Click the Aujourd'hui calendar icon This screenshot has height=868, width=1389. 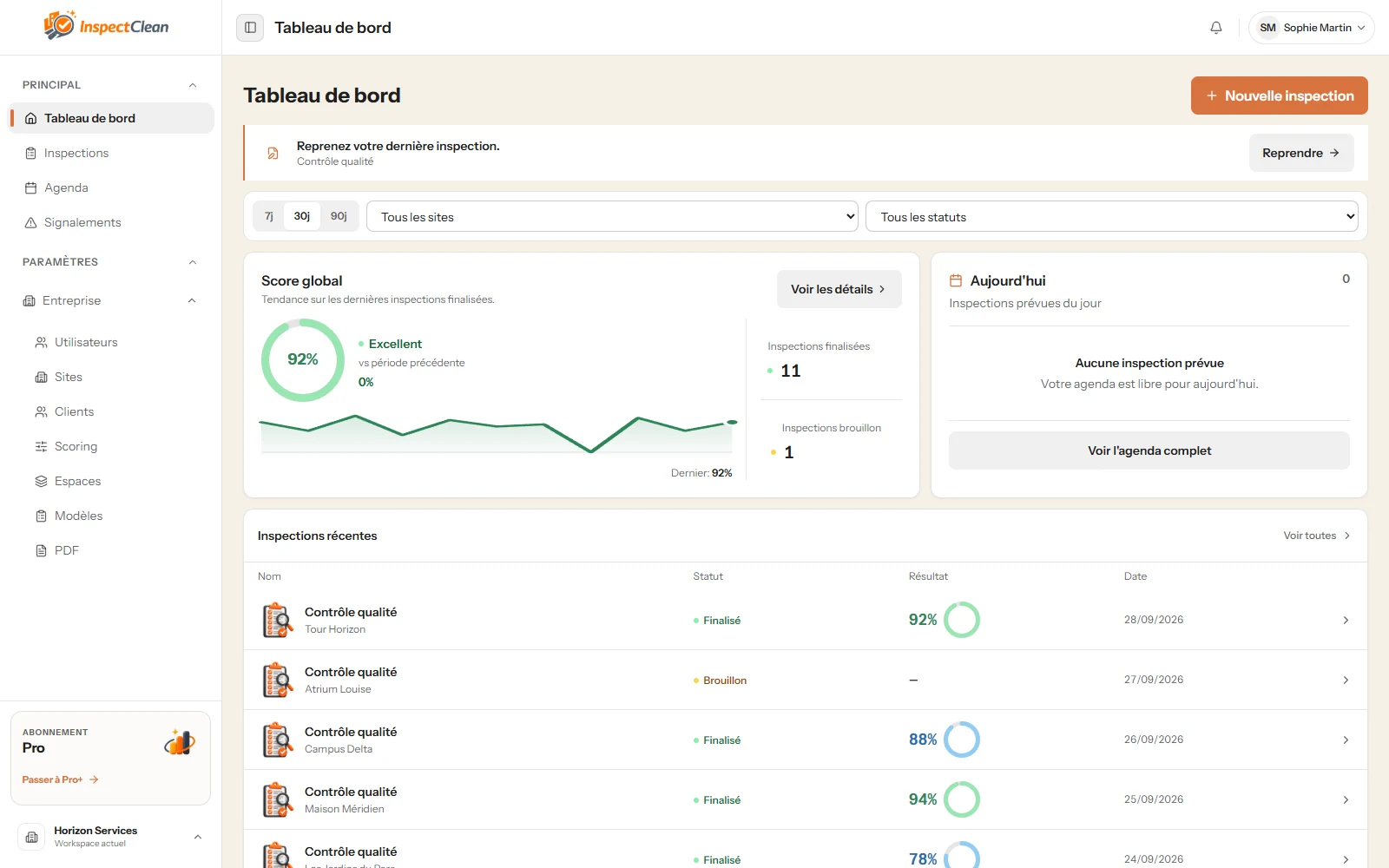(956, 280)
